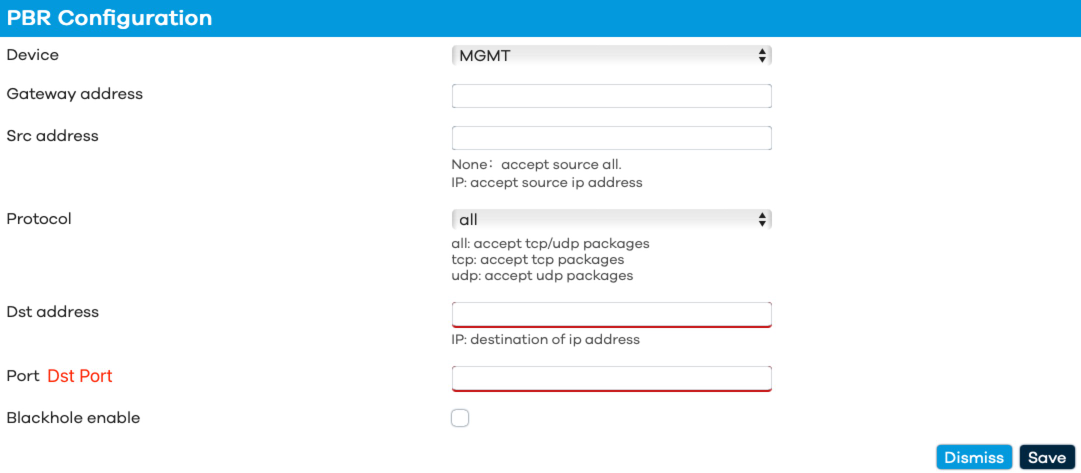
Task: Enable the Blackhole checkbox
Action: tap(460, 418)
